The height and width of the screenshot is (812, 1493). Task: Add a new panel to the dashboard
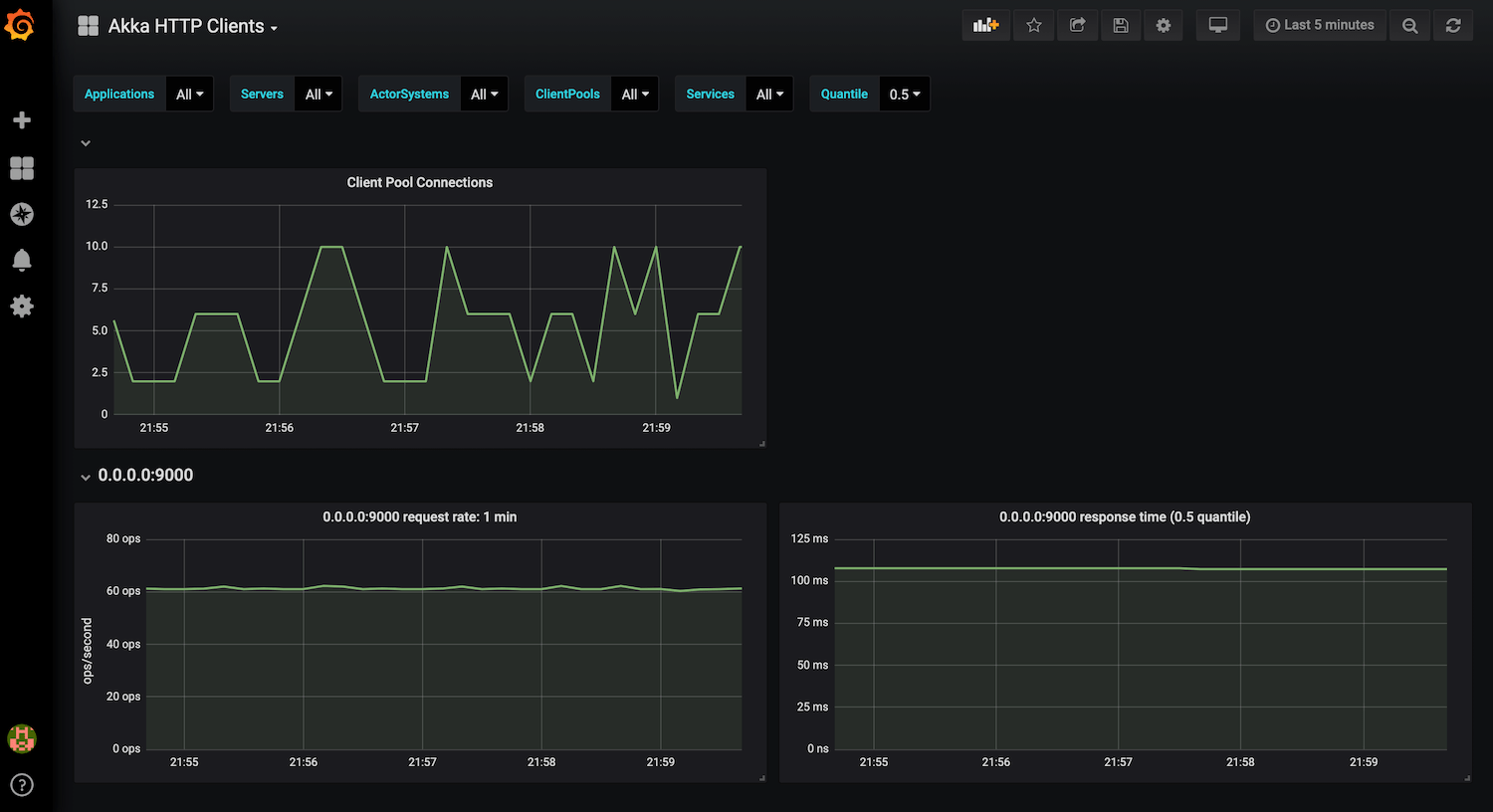click(985, 25)
